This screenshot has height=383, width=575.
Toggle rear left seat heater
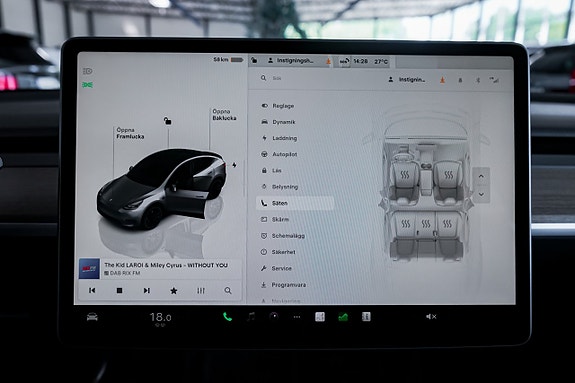tap(406, 223)
